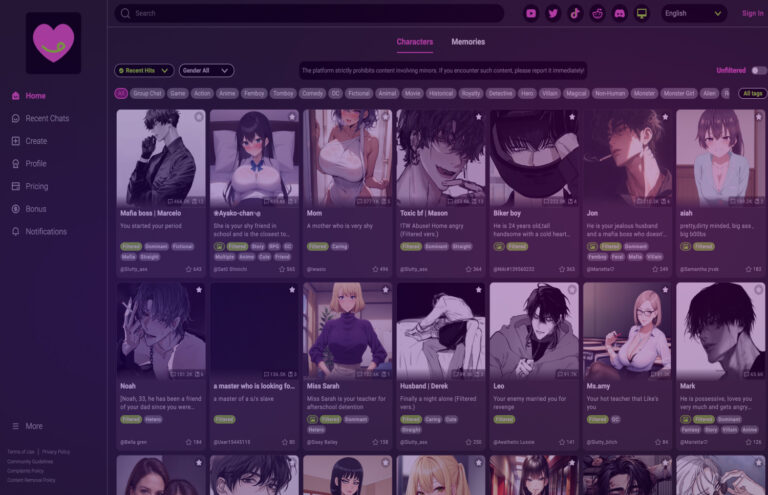Filter by Group Chat tag
This screenshot has height=495, width=768.
coord(147,93)
